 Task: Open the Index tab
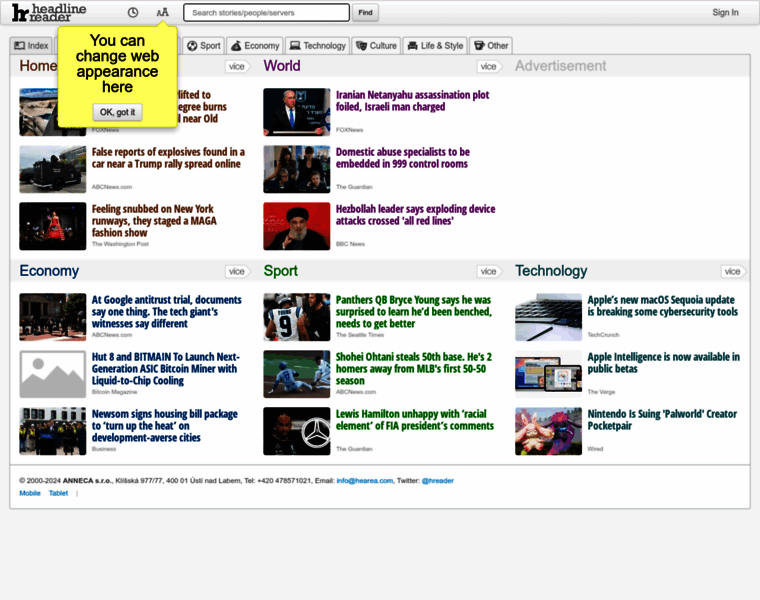(31, 46)
